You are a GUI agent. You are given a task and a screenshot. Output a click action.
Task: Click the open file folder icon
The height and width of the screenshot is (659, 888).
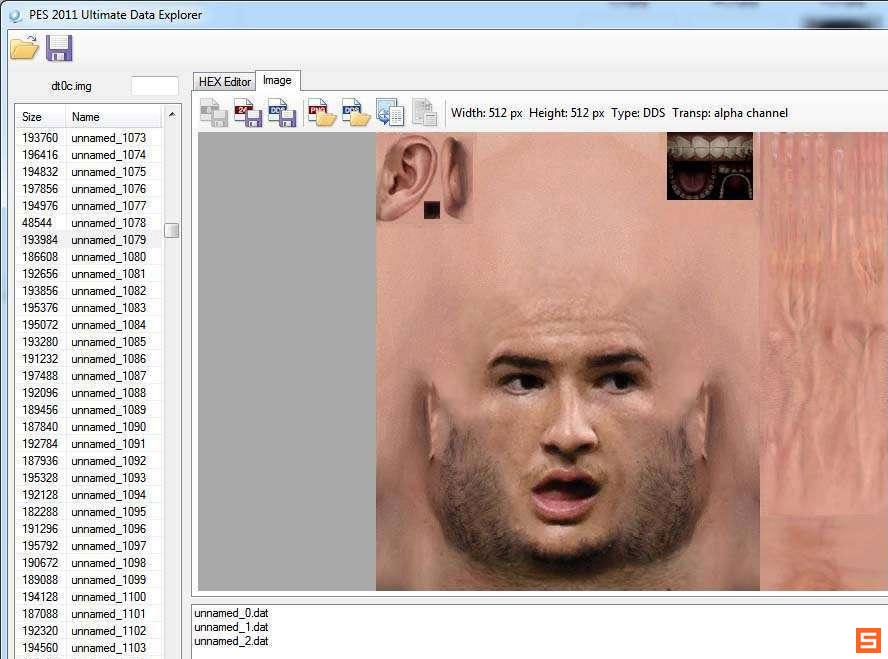pos(24,47)
